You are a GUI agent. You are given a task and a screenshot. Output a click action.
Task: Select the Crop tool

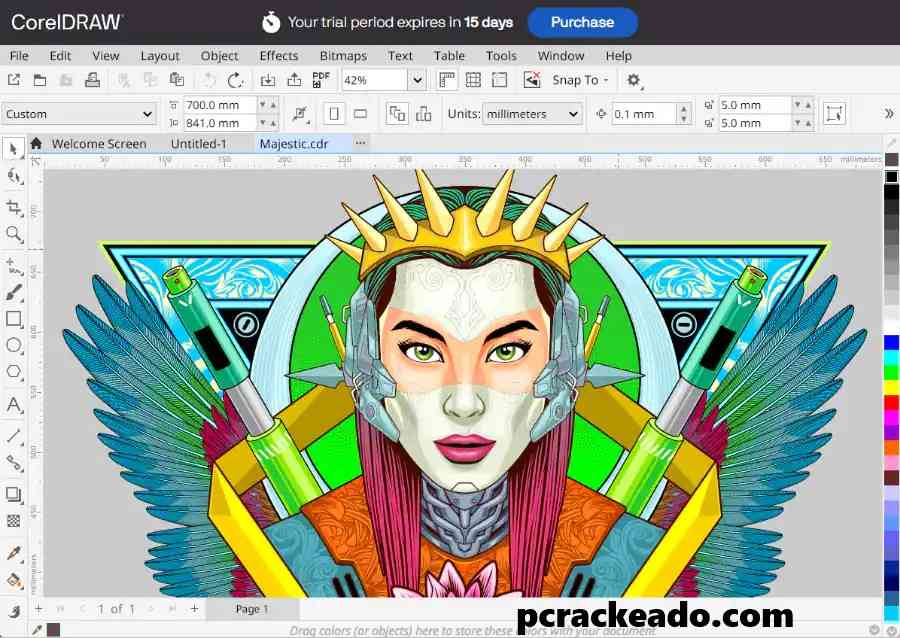tap(14, 207)
